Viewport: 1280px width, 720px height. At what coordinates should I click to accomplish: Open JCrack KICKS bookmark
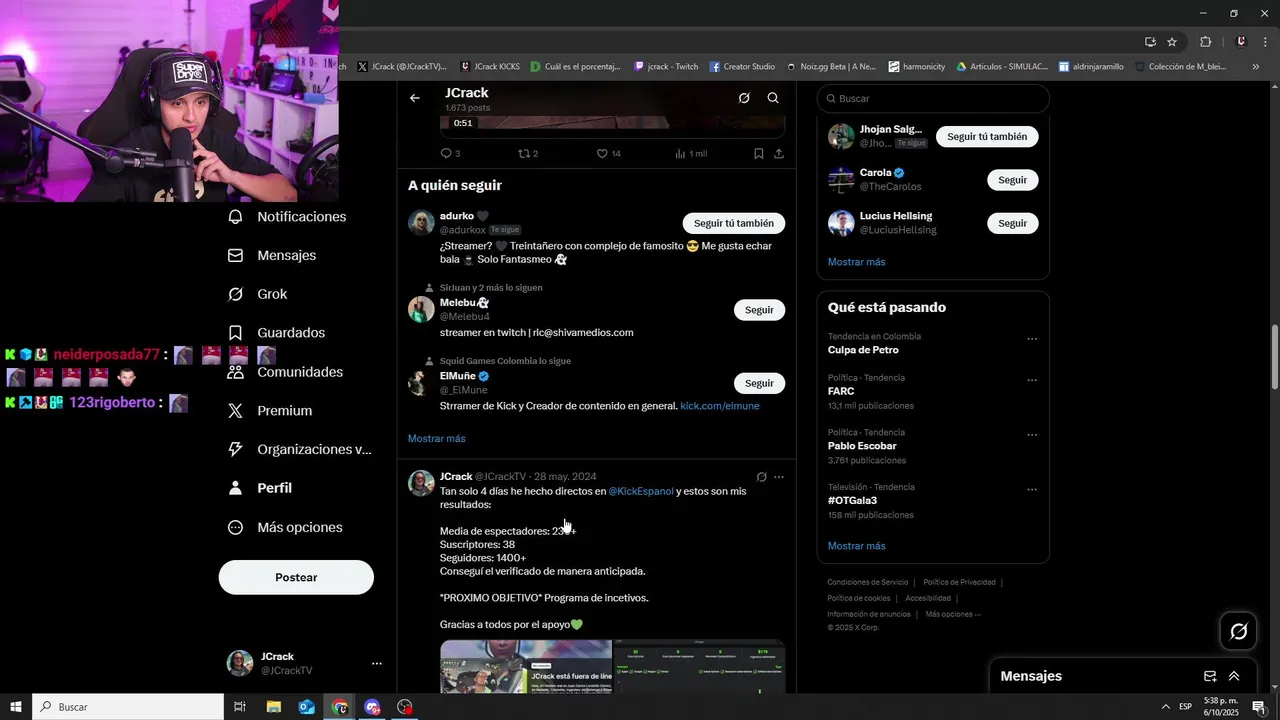click(490, 67)
